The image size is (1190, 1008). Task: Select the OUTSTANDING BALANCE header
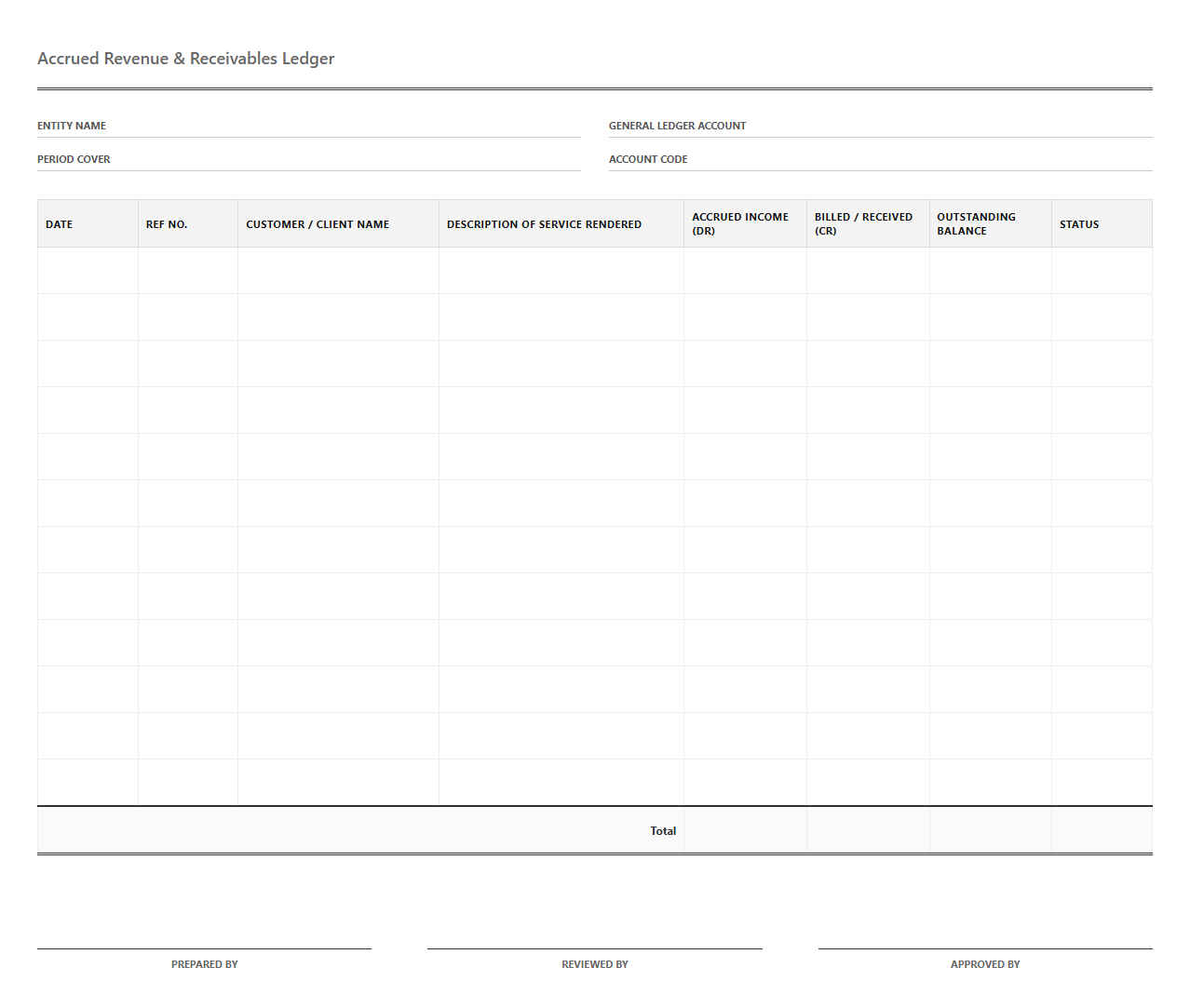pyautogui.click(x=991, y=224)
